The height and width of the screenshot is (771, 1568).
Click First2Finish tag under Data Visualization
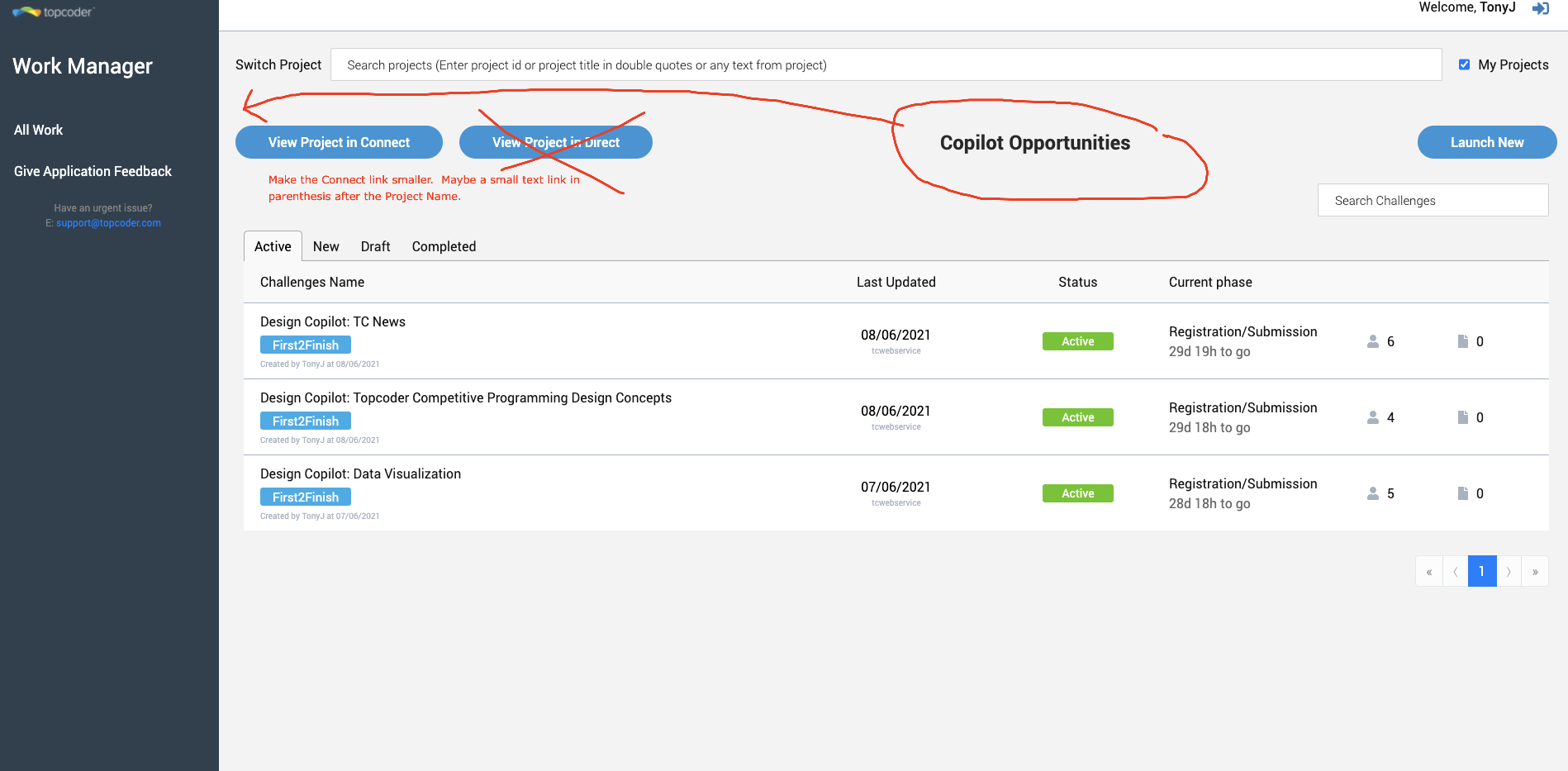pyautogui.click(x=306, y=497)
